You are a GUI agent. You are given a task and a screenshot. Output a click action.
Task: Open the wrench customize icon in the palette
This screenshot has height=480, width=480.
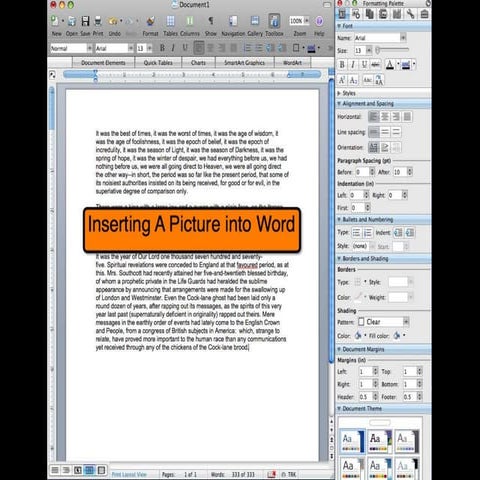pos(410,14)
